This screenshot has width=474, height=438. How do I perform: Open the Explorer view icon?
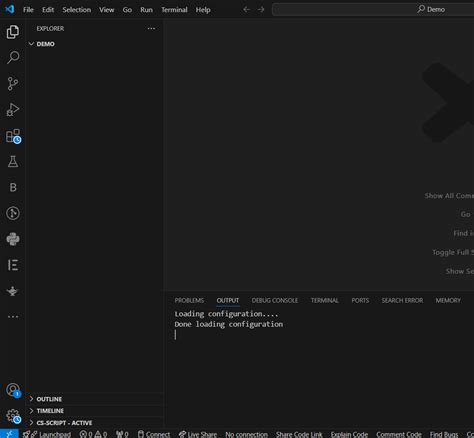[13, 32]
